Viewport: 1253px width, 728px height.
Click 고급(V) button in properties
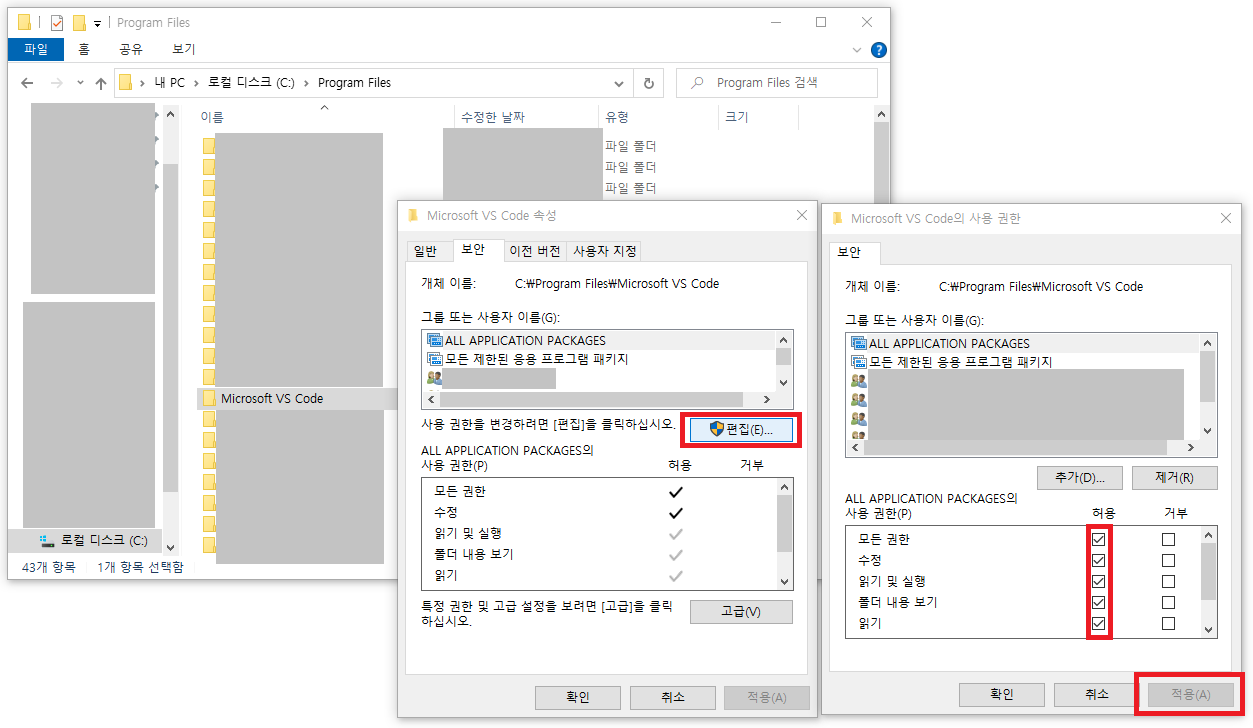click(x=741, y=612)
